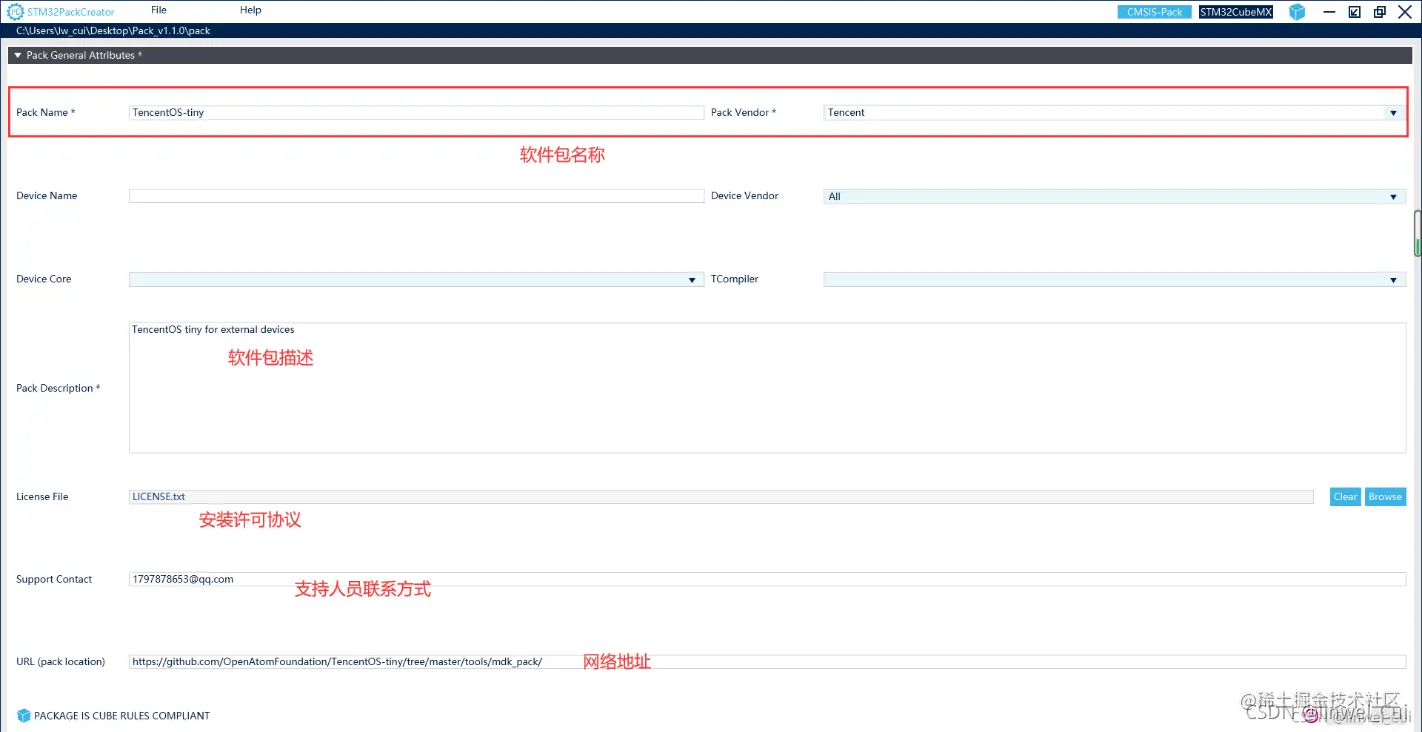Browse for a license file

click(1385, 497)
